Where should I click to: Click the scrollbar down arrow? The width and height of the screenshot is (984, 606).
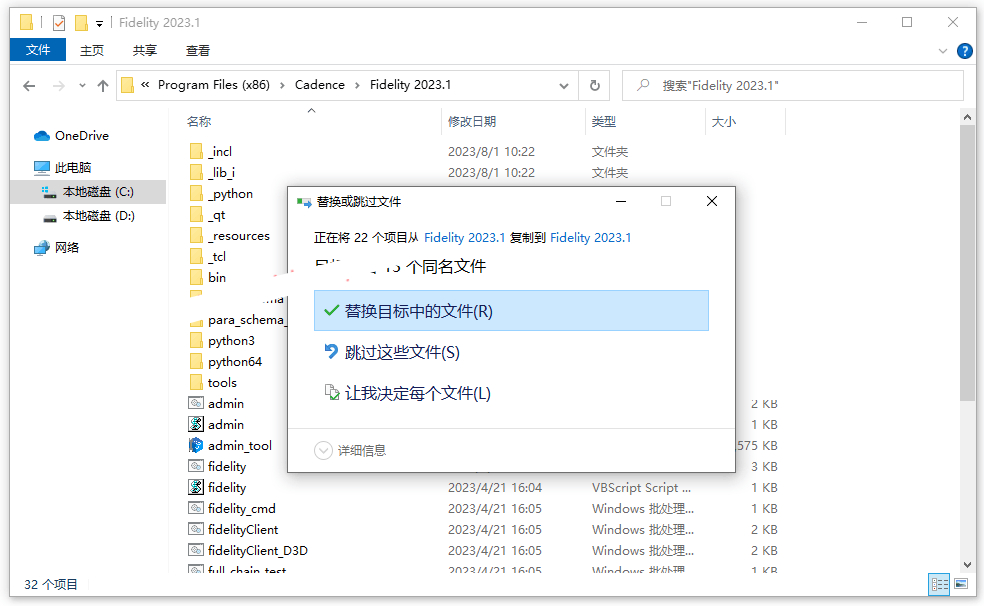pos(967,565)
